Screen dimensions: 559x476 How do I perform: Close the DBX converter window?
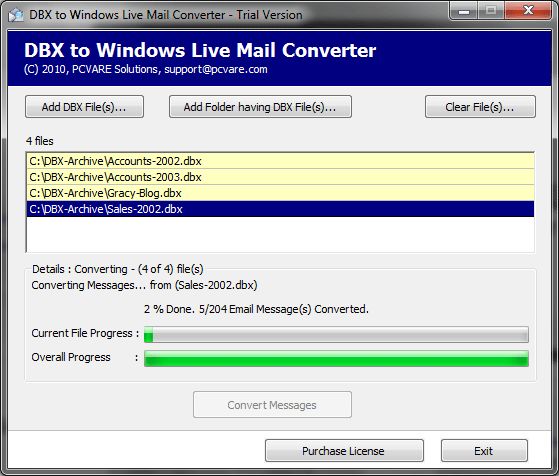(x=528, y=11)
